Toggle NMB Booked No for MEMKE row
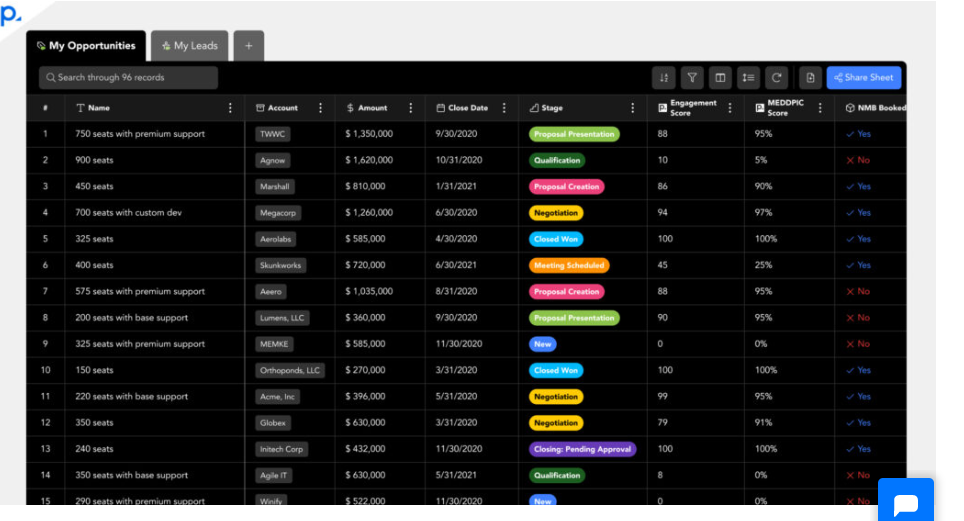The height and width of the screenshot is (521, 964). pyautogui.click(x=858, y=344)
